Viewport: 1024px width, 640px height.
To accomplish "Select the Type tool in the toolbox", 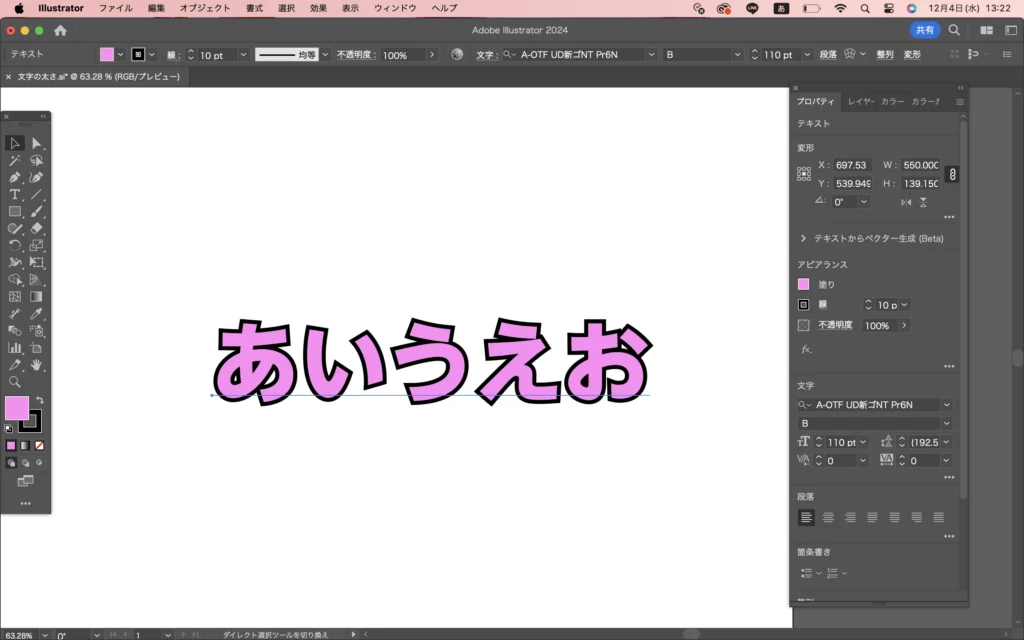I will click(15, 194).
